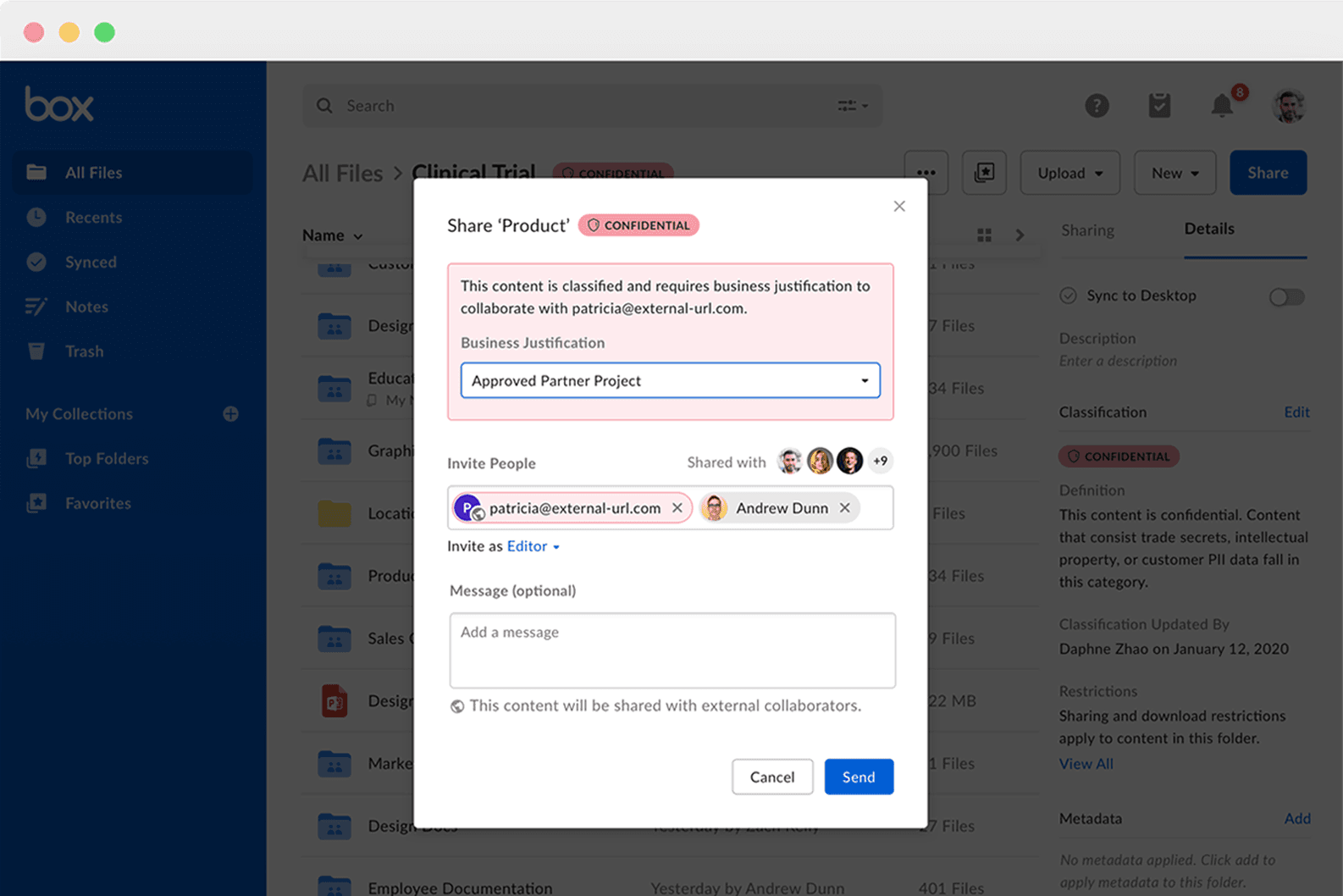This screenshot has height=896, width=1343.
Task: Click the first shared-with avatar
Action: (x=789, y=461)
